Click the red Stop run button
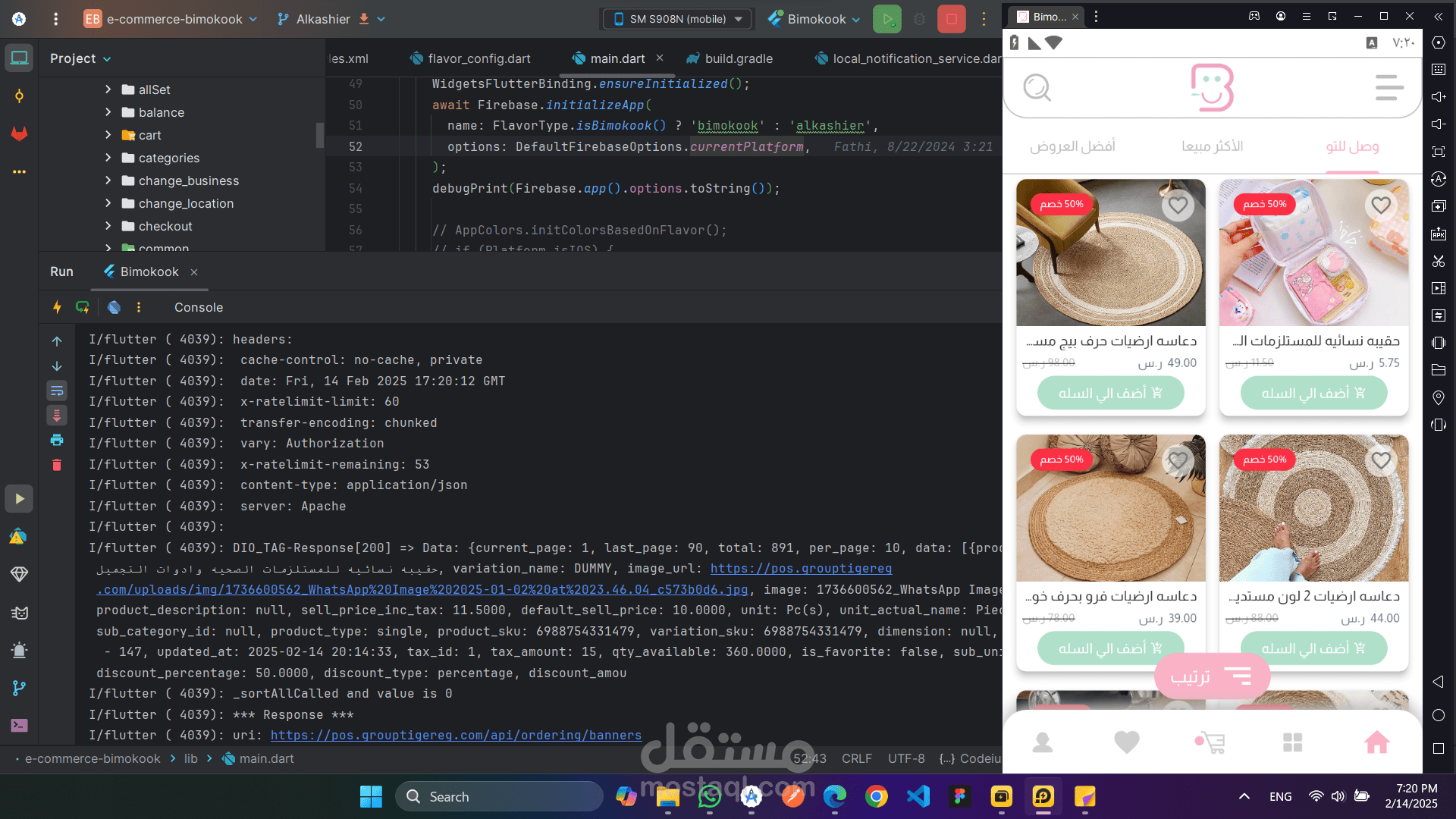Screen dimensions: 1456x819 tap(951, 19)
